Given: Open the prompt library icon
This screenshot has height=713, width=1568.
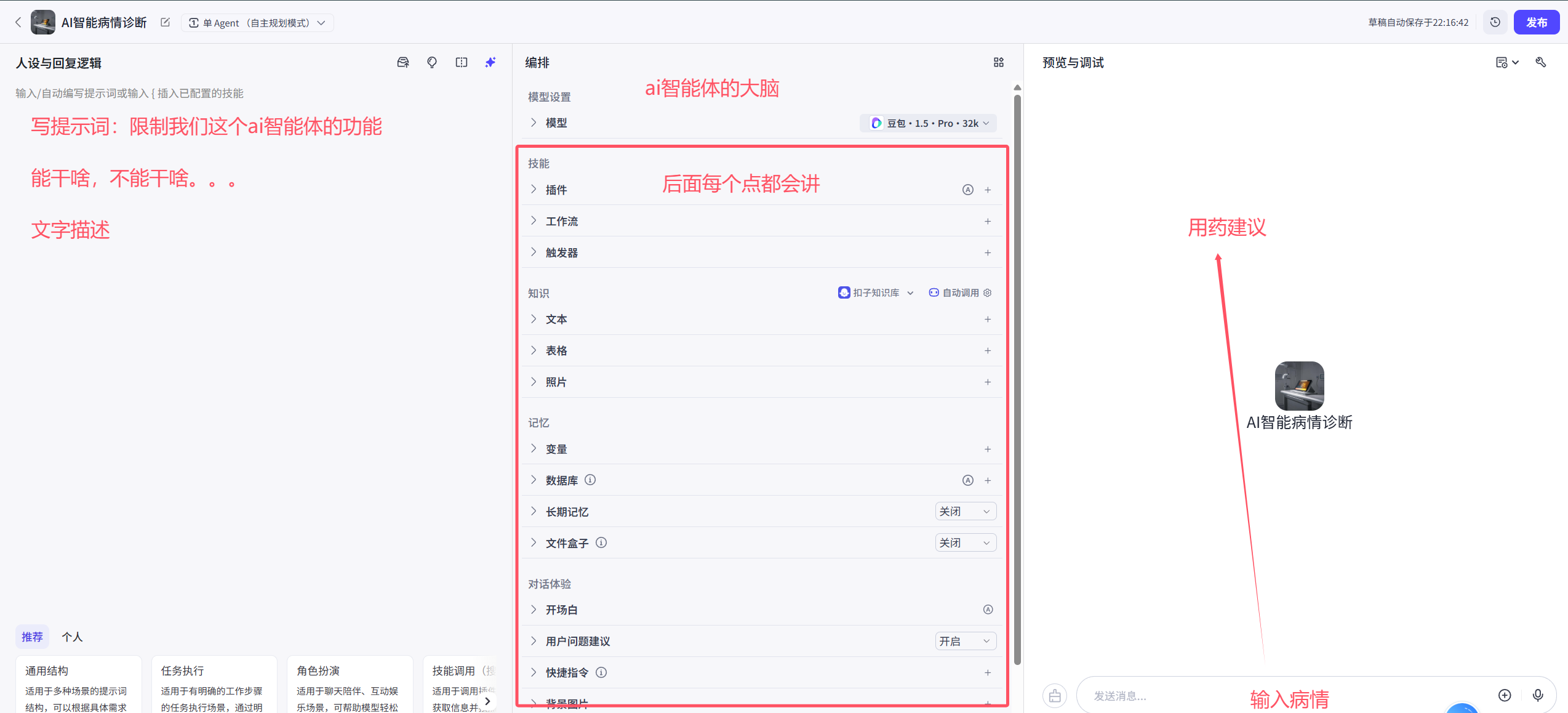Looking at the screenshot, I should [x=403, y=62].
